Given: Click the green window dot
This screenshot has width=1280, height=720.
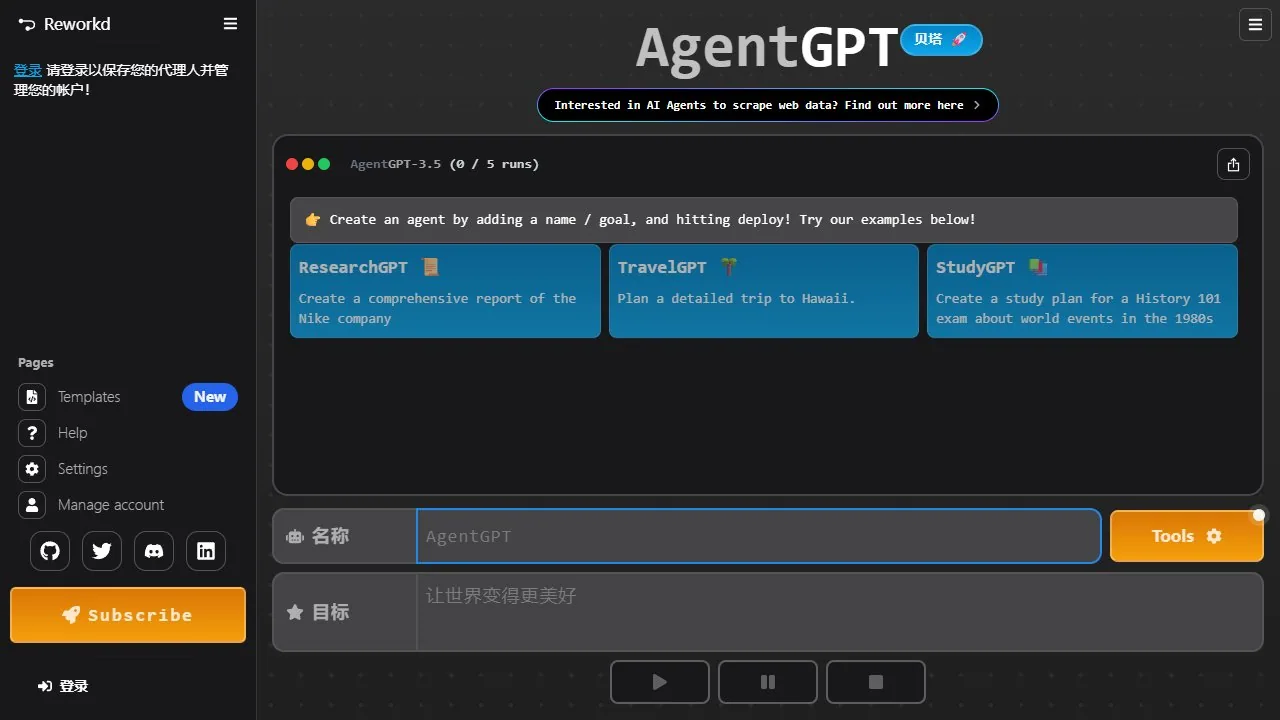Looking at the screenshot, I should (324, 164).
